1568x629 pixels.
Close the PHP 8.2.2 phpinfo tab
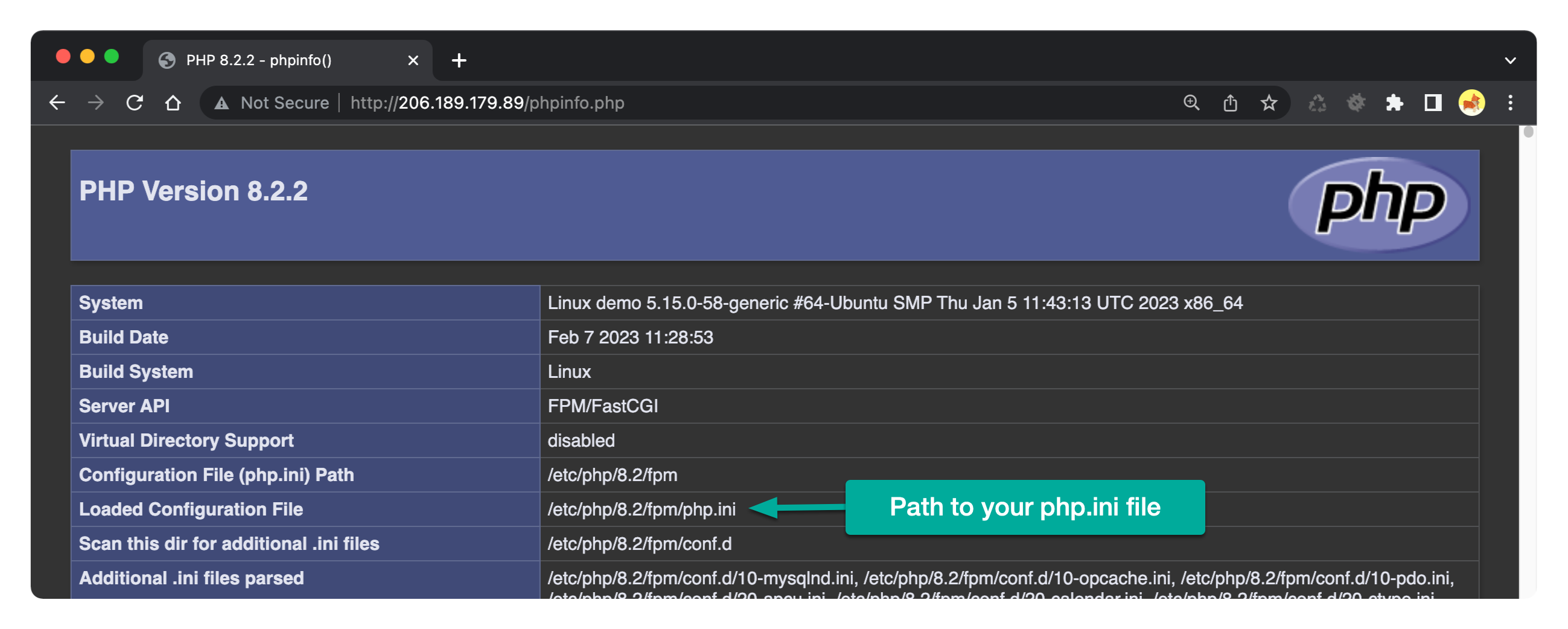point(413,60)
